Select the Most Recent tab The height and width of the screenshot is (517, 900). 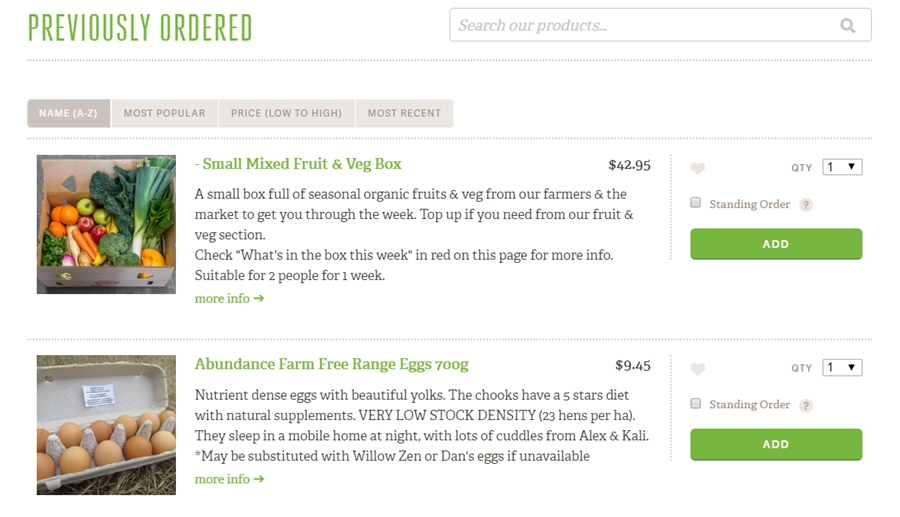pos(404,113)
